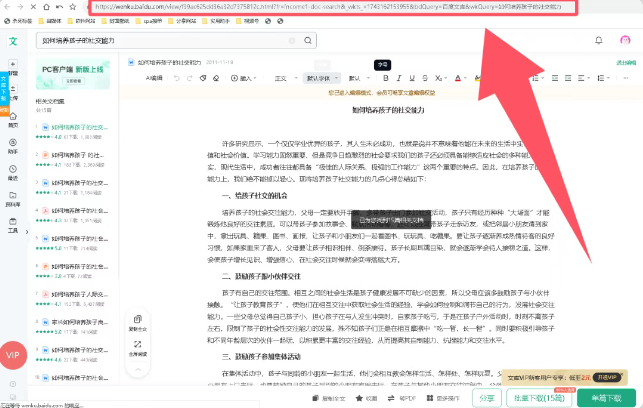
Task: Click the increase indent icon
Action: (x=568, y=78)
